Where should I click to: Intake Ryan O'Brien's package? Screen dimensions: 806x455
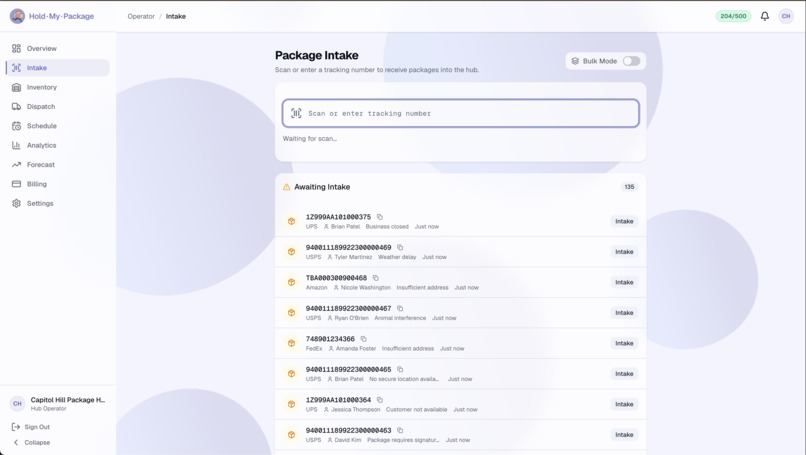[x=624, y=313]
